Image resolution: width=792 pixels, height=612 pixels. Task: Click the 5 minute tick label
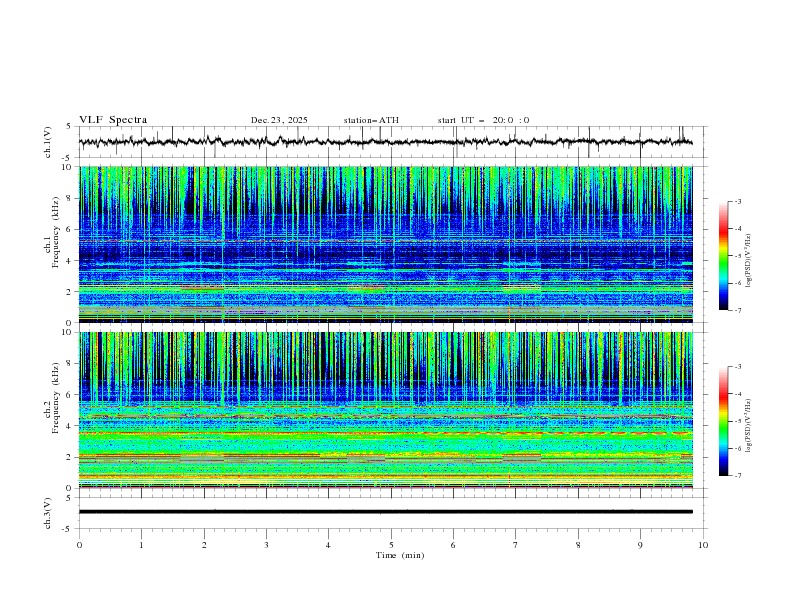pos(391,545)
